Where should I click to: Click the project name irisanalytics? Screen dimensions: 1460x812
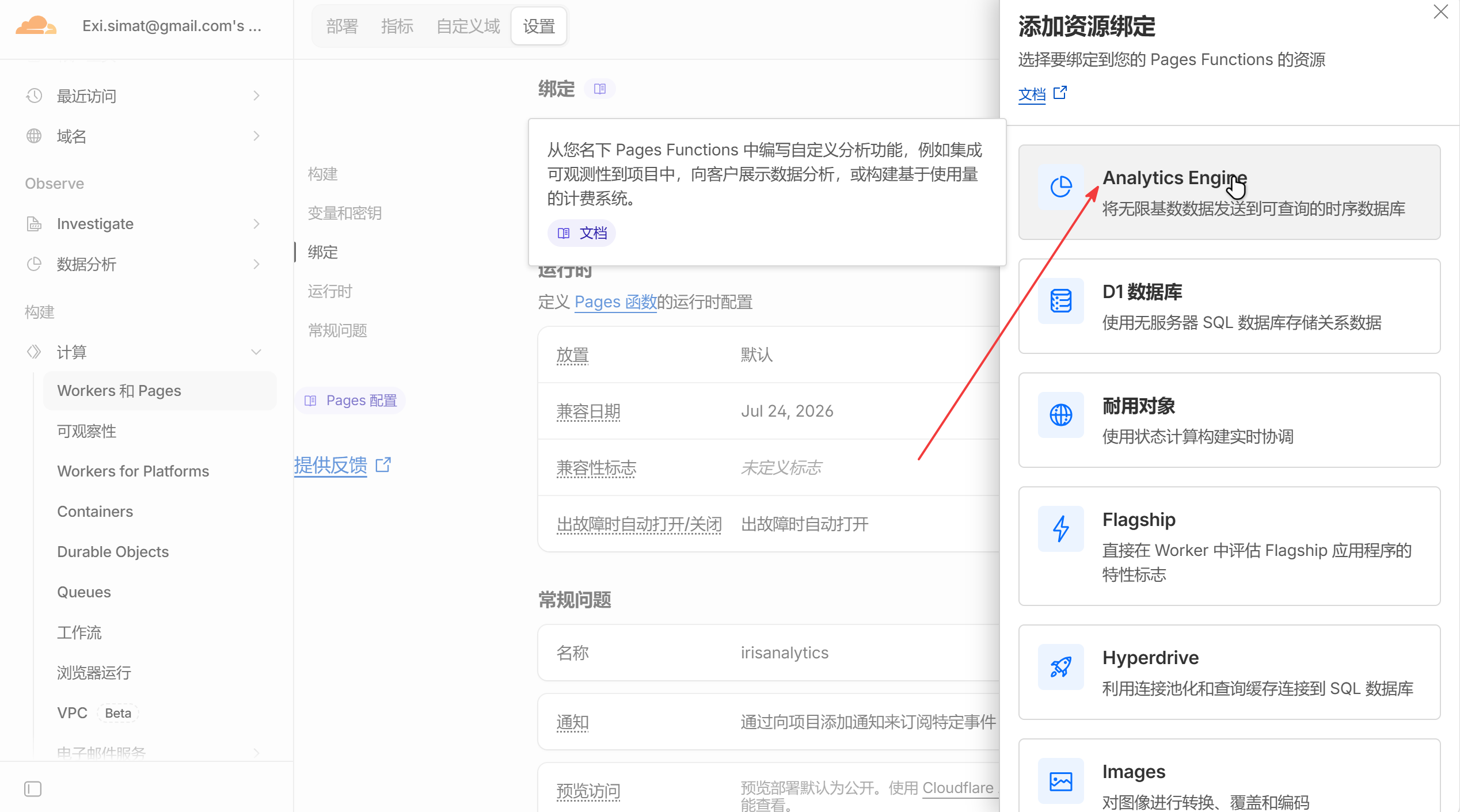pyautogui.click(x=784, y=653)
